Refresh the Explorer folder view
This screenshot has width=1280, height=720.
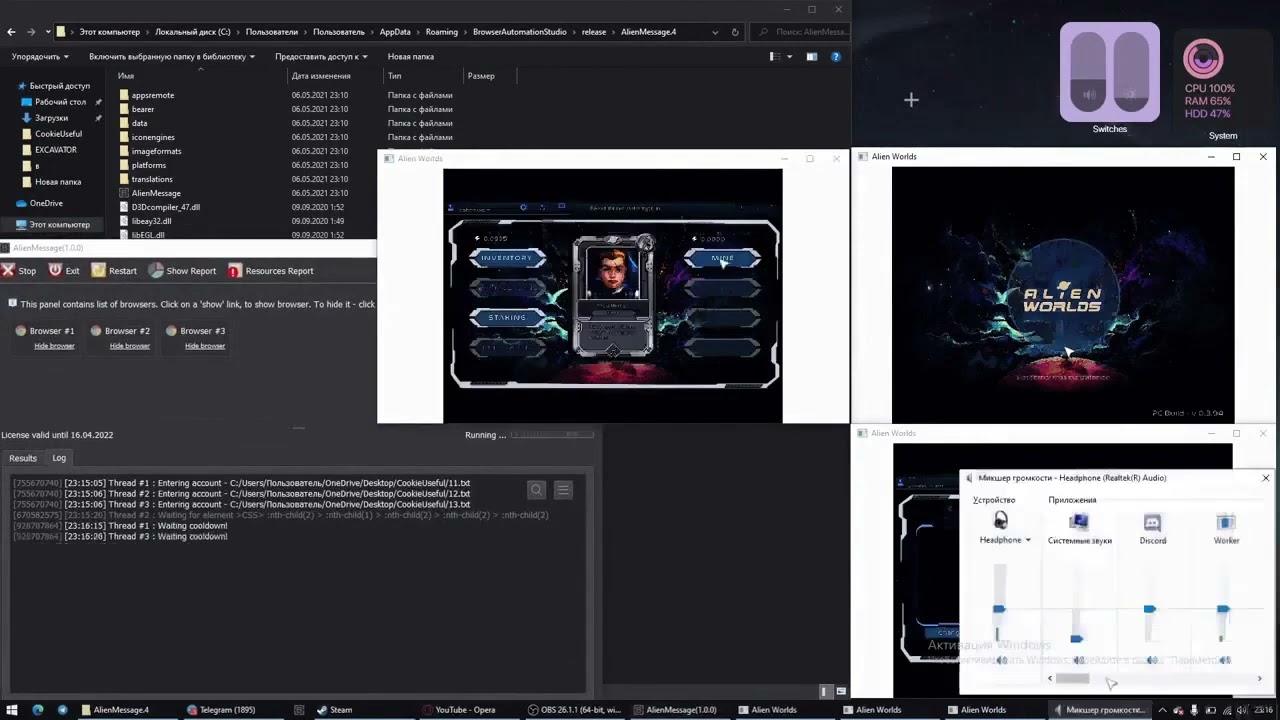(736, 32)
